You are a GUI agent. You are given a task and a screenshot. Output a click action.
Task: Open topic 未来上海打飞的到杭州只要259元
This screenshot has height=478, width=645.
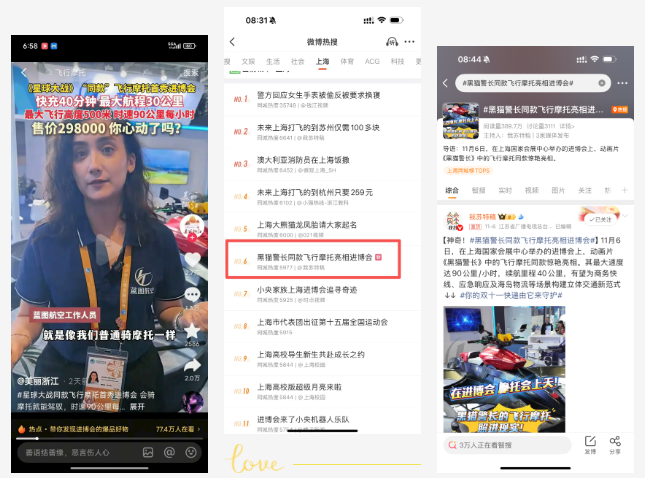pyautogui.click(x=322, y=197)
